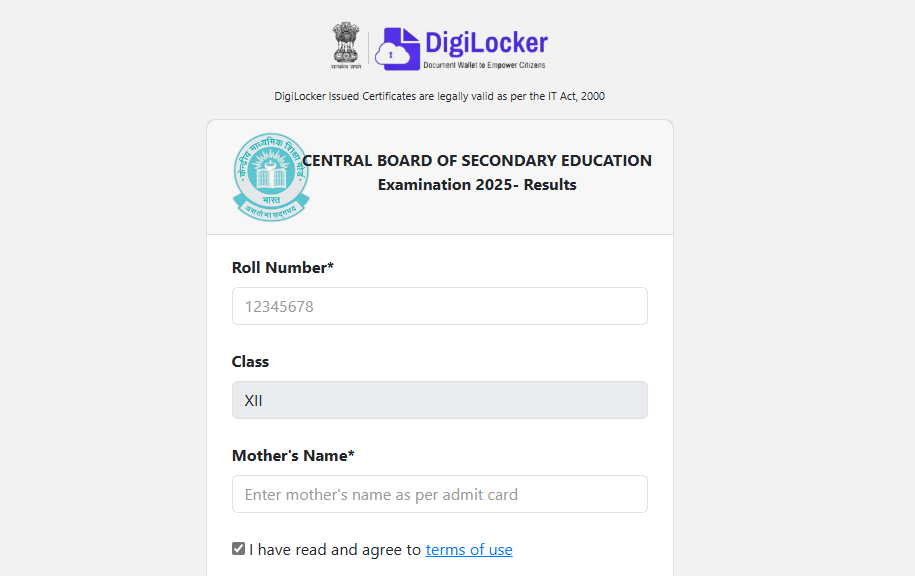Click the 'as per admit card' placeholder text
The height and width of the screenshot is (576, 915).
pos(456,495)
